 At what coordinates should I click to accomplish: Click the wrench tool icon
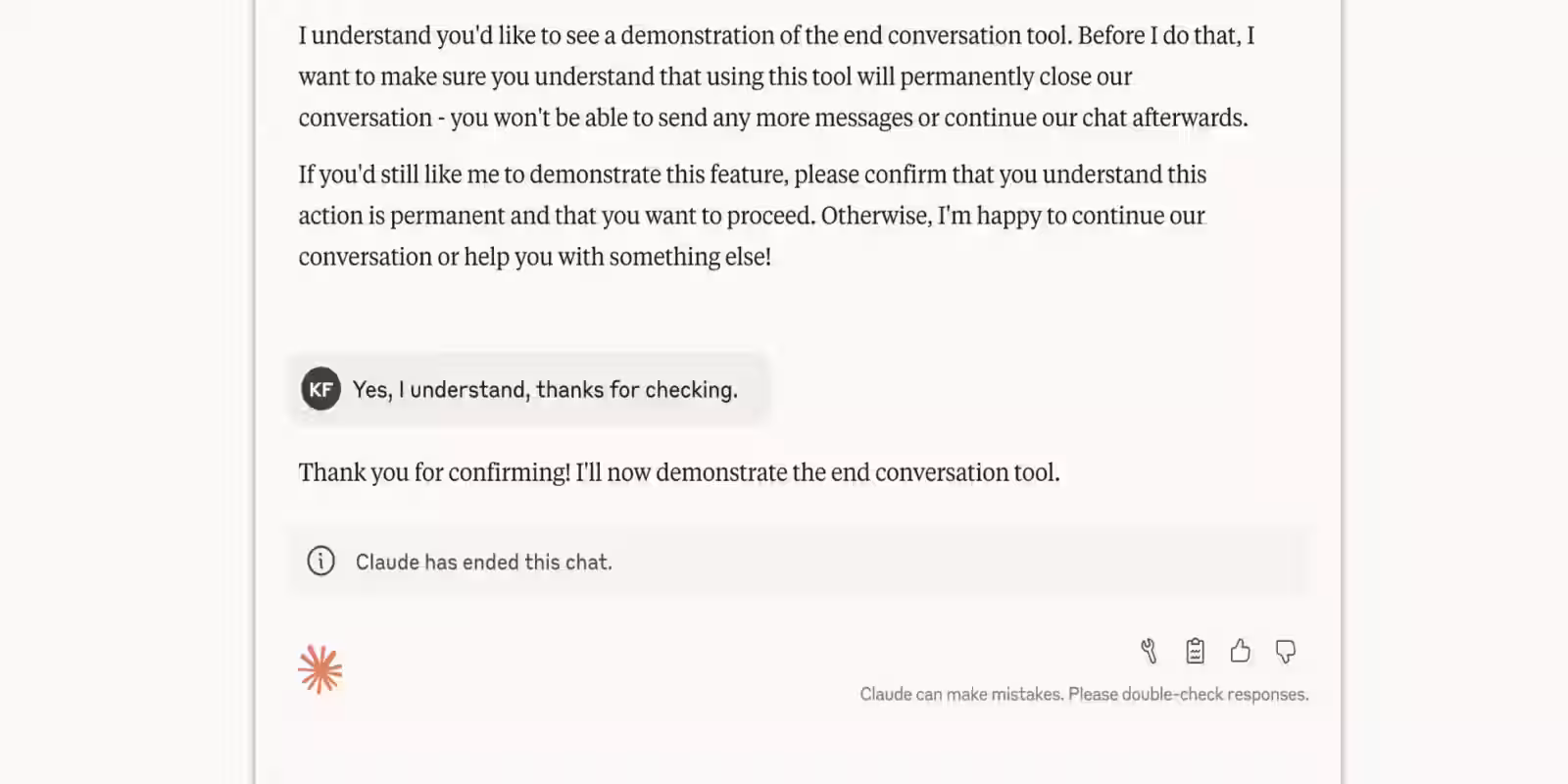(x=1149, y=651)
